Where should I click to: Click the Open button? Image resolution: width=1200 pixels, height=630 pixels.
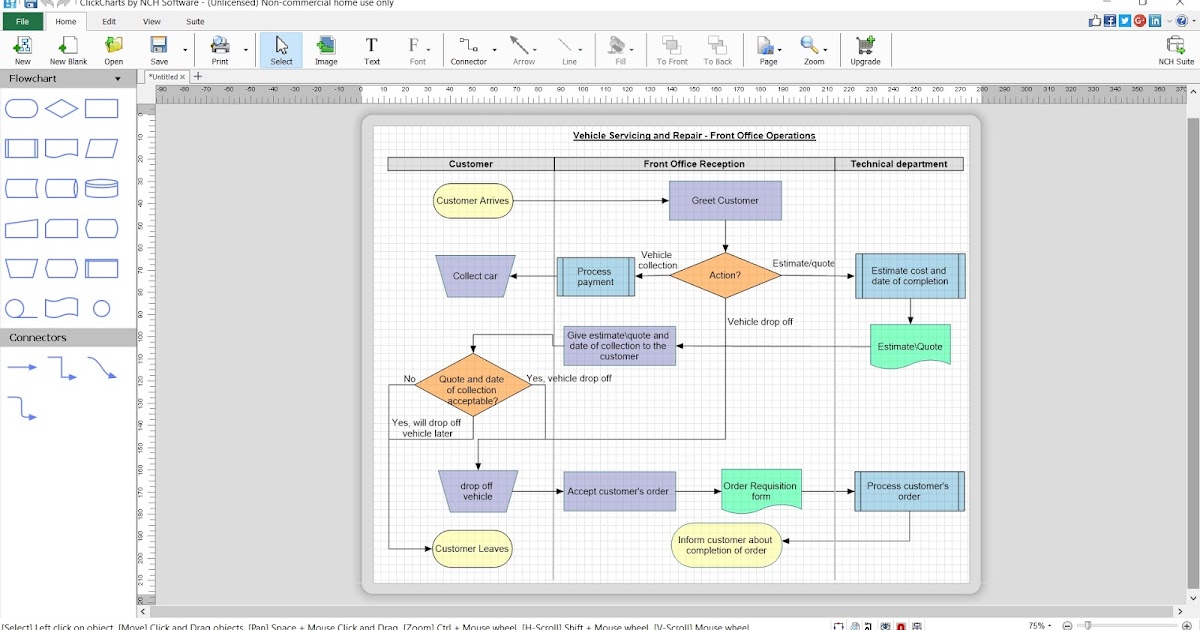tap(113, 47)
